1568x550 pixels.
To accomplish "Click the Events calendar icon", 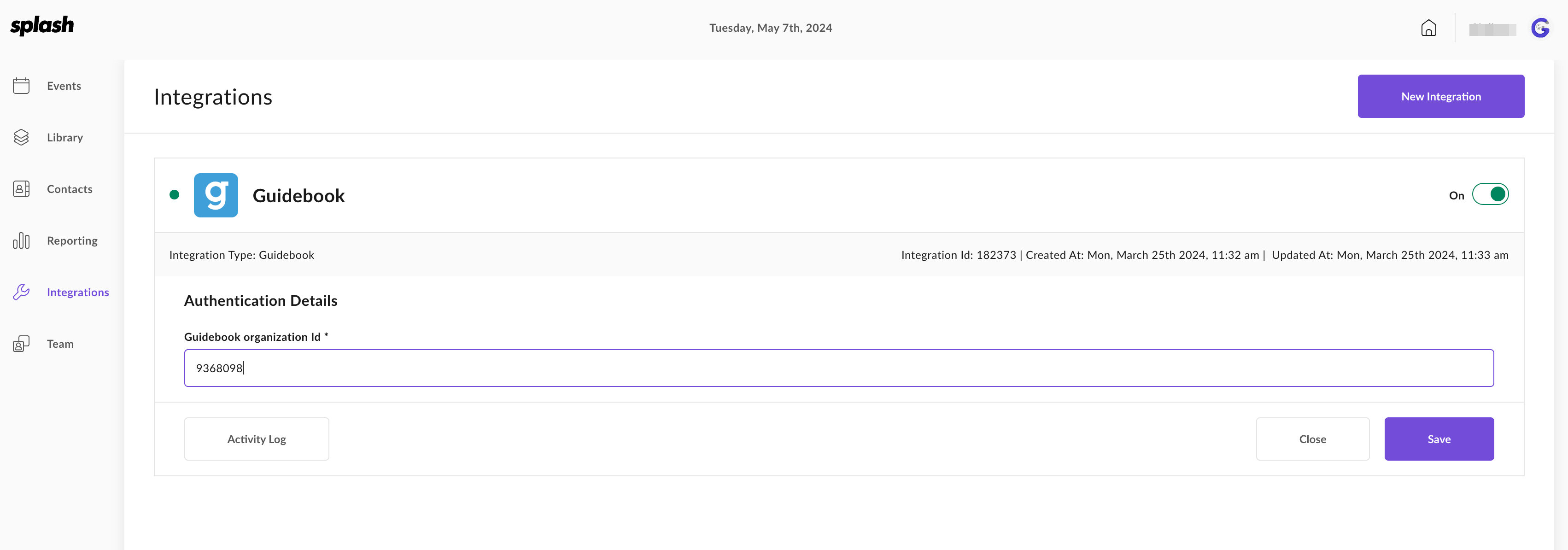I will 21,86.
